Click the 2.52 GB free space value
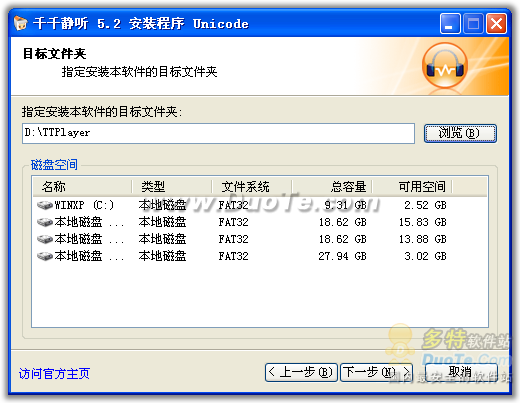 (x=425, y=205)
